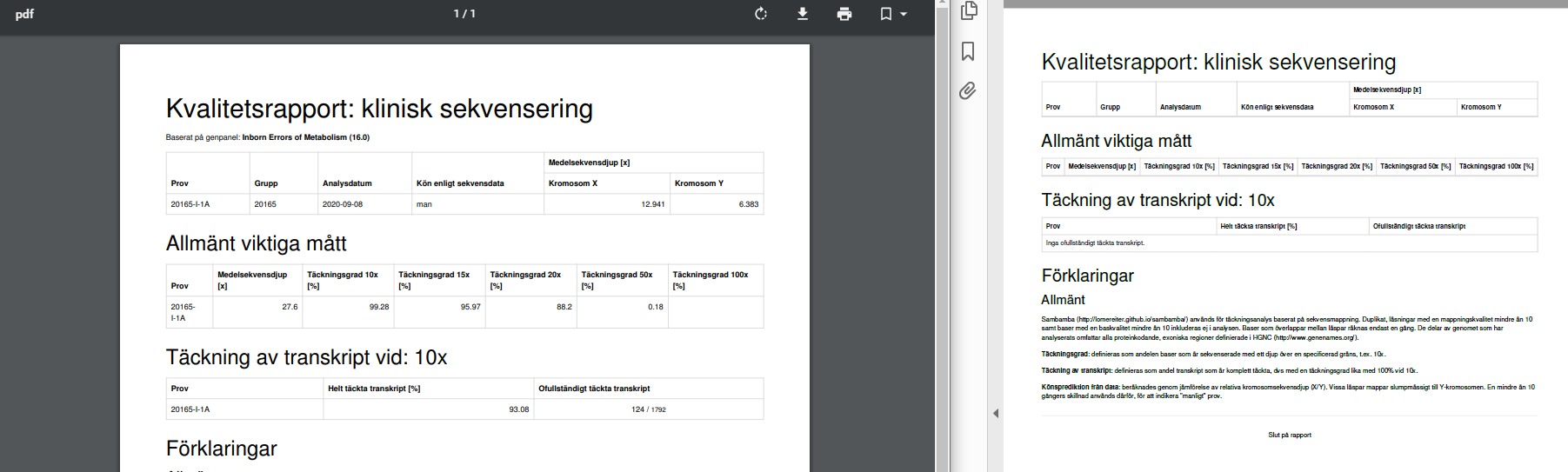
Task: Click 'Medelsekvensdjup [x]' header in first left table
Action: [589, 163]
